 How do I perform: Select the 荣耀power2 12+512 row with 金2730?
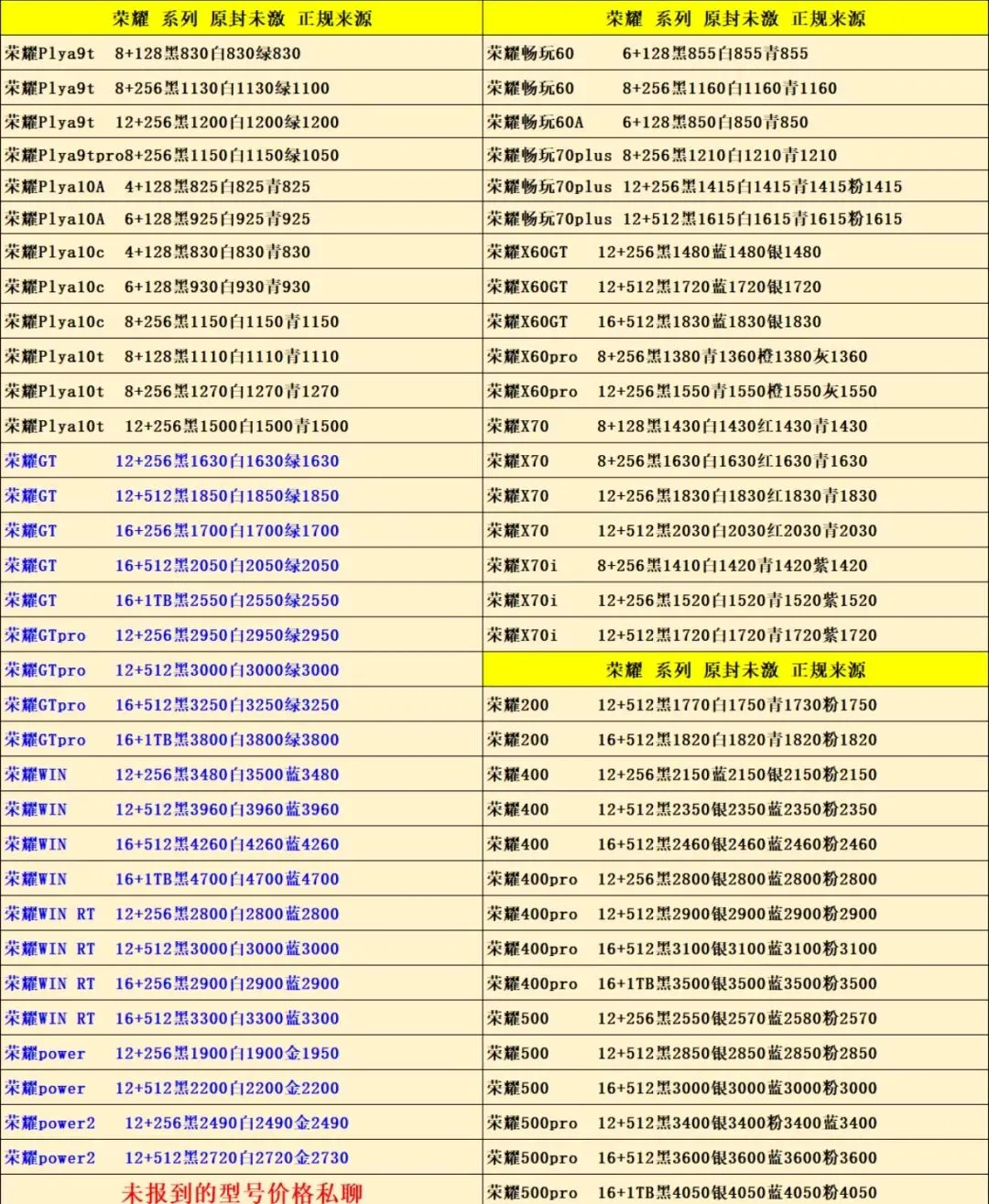(x=242, y=1156)
